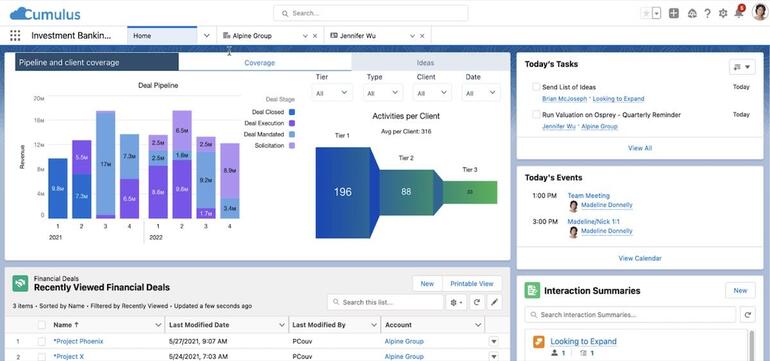Click the global Search field

pos(371,13)
